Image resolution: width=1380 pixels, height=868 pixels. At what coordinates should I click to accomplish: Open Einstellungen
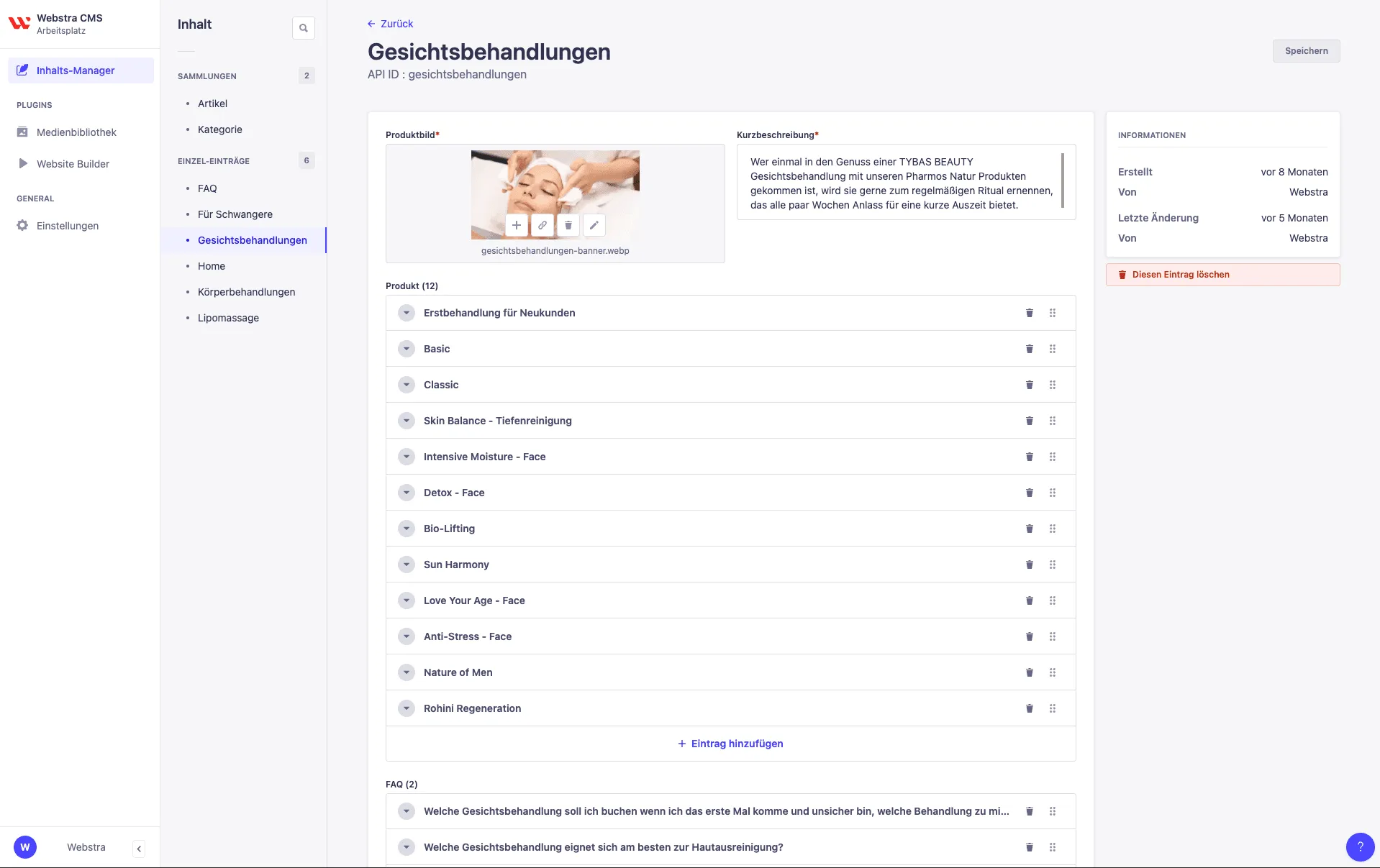[x=68, y=226]
